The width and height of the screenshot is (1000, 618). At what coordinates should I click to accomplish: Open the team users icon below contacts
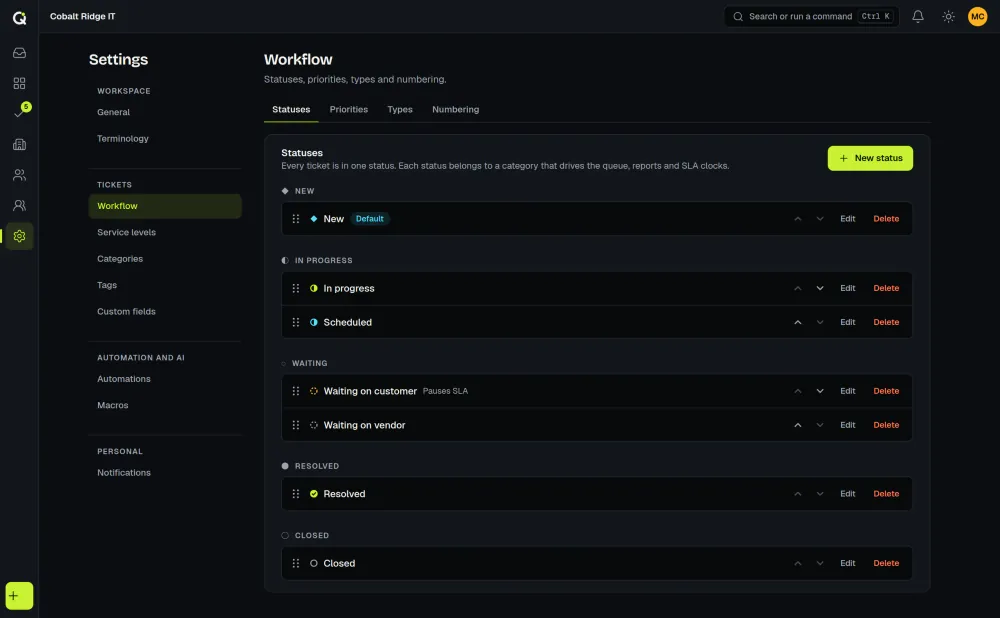[x=19, y=205]
